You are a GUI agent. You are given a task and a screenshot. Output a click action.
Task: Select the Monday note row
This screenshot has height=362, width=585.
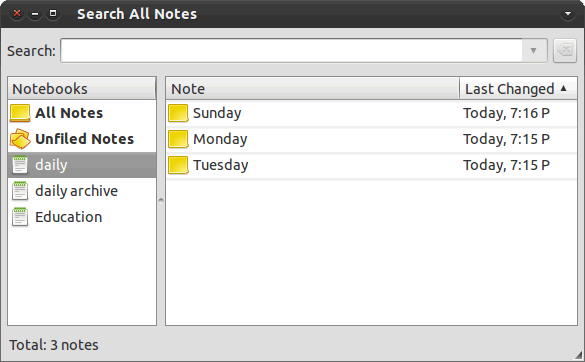pyautogui.click(x=371, y=139)
